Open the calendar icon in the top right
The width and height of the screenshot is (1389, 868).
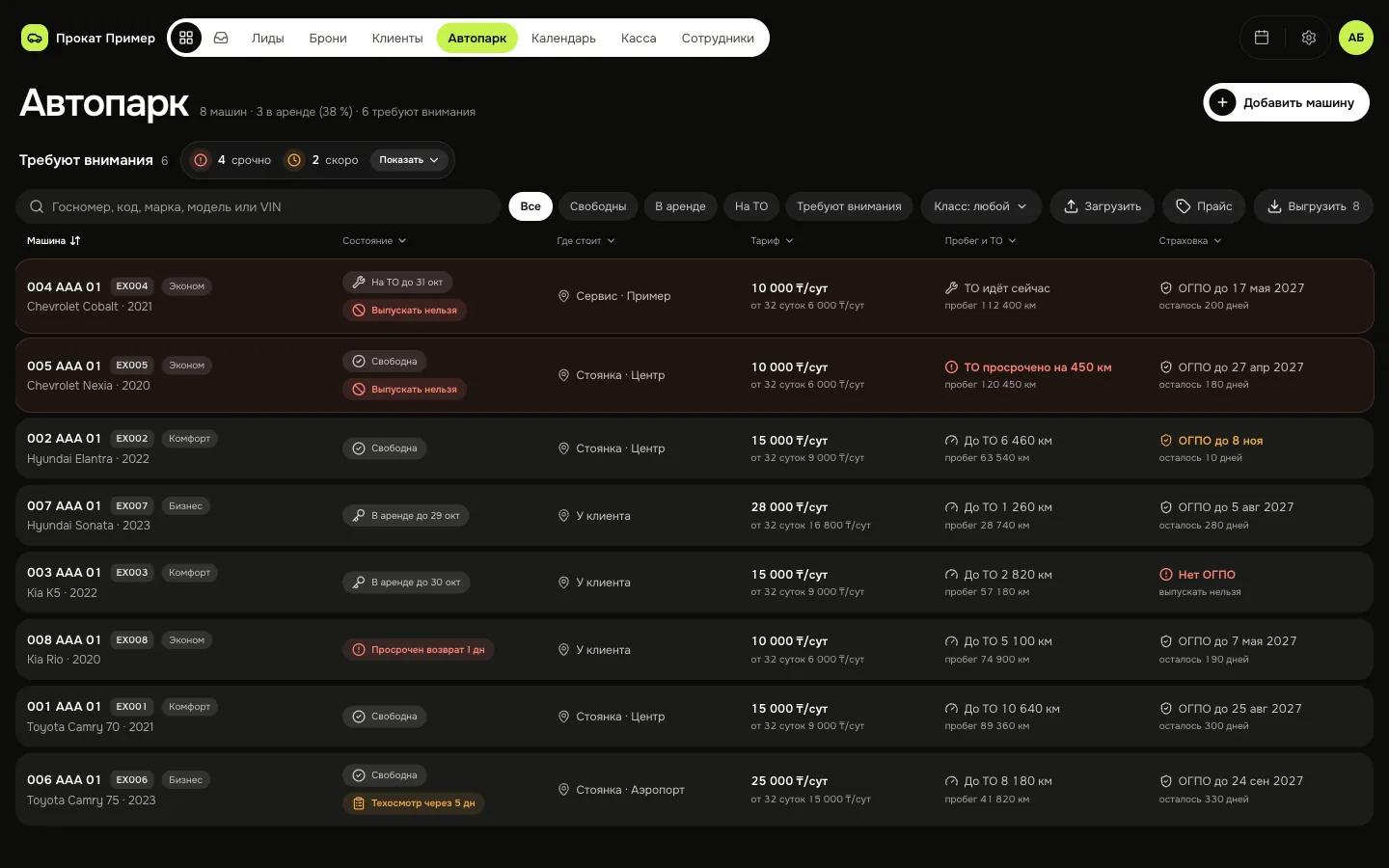1261,38
